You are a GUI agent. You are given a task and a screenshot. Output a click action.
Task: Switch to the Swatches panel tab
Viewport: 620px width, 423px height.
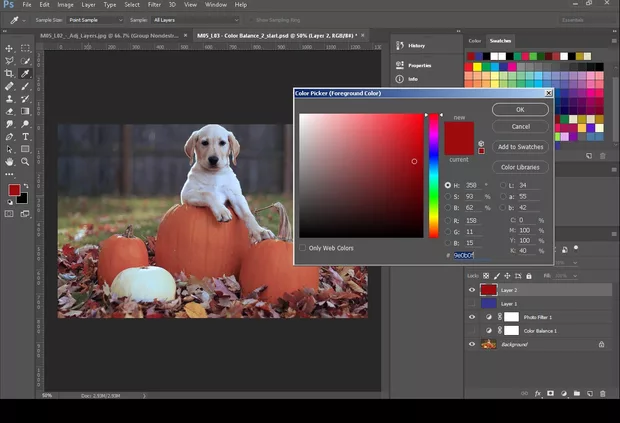(500, 41)
